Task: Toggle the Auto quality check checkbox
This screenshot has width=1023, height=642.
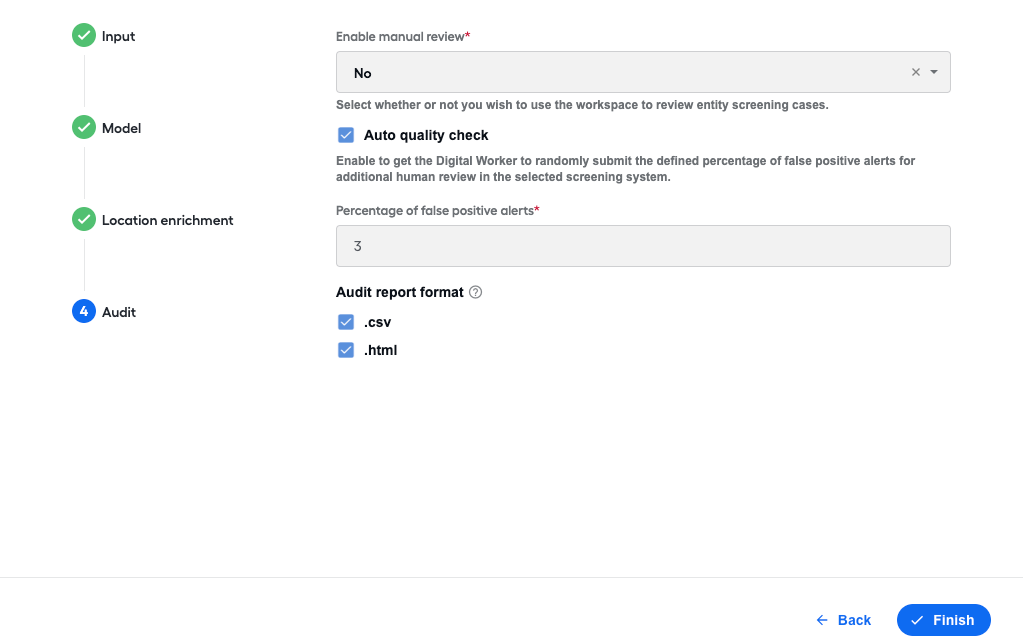Action: tap(346, 135)
